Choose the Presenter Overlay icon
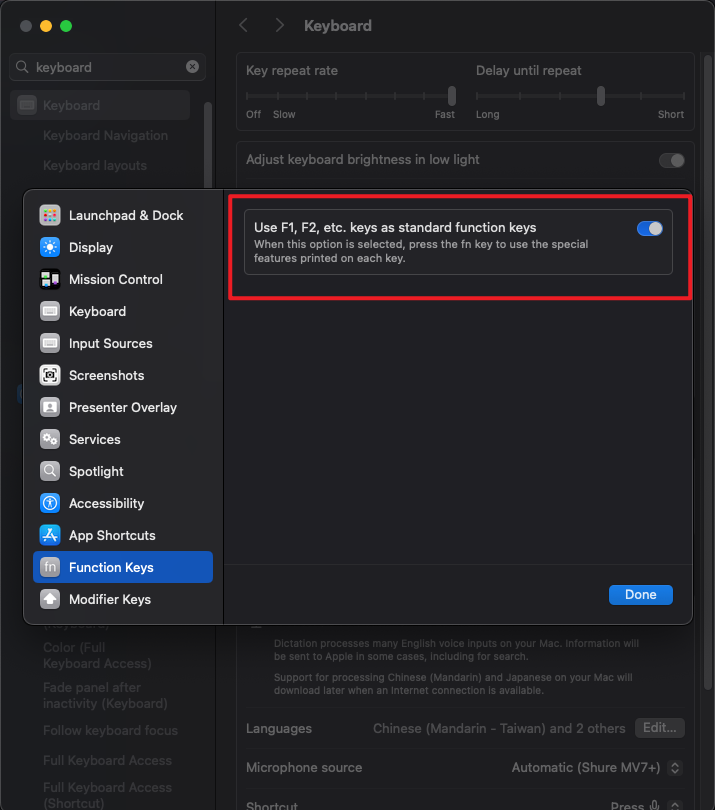The width and height of the screenshot is (715, 810). pyautogui.click(x=50, y=407)
